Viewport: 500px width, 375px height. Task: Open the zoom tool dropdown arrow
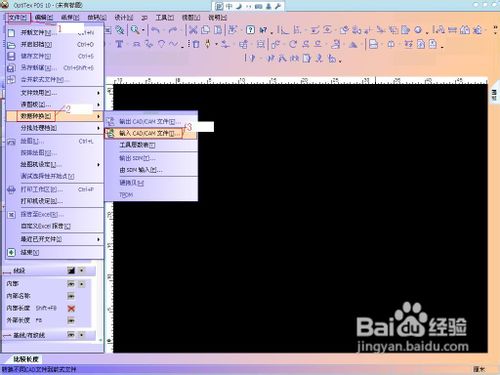coord(143,30)
